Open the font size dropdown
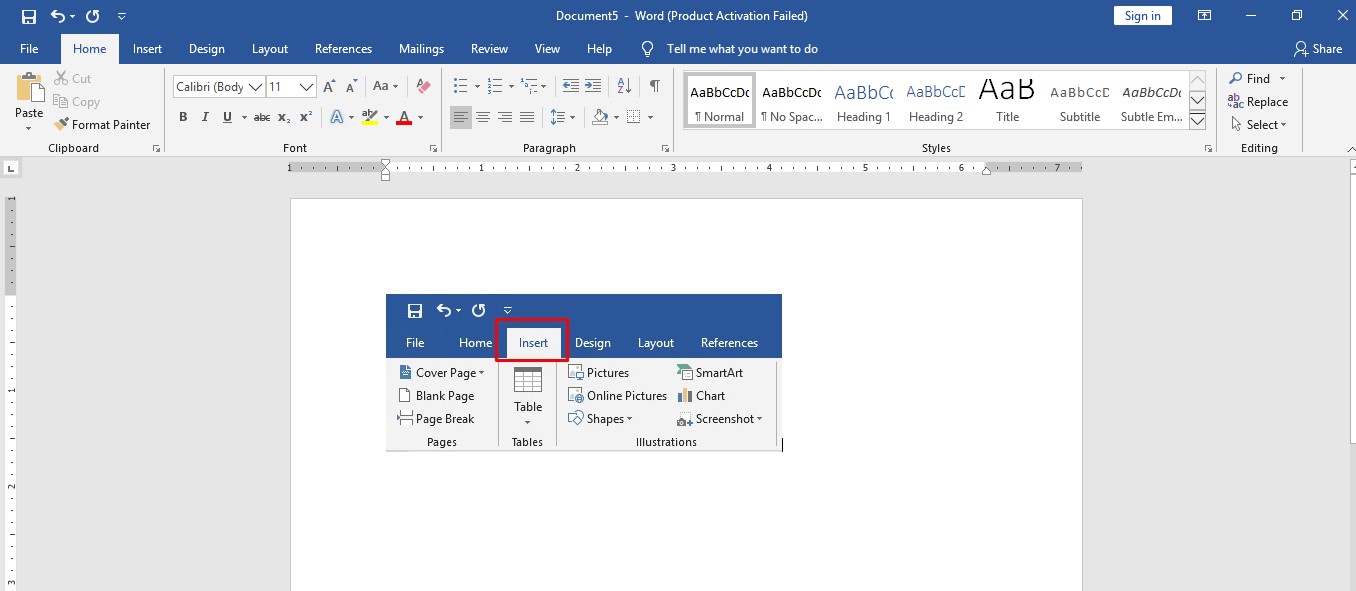This screenshot has width=1356, height=591. (x=307, y=87)
